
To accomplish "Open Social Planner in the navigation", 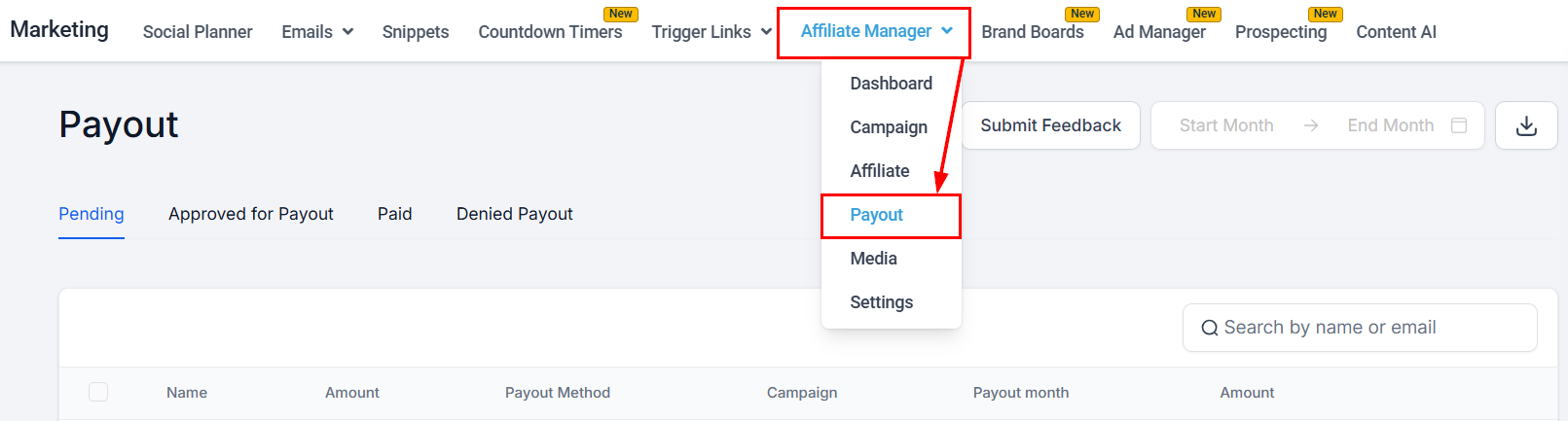I will pos(198,32).
